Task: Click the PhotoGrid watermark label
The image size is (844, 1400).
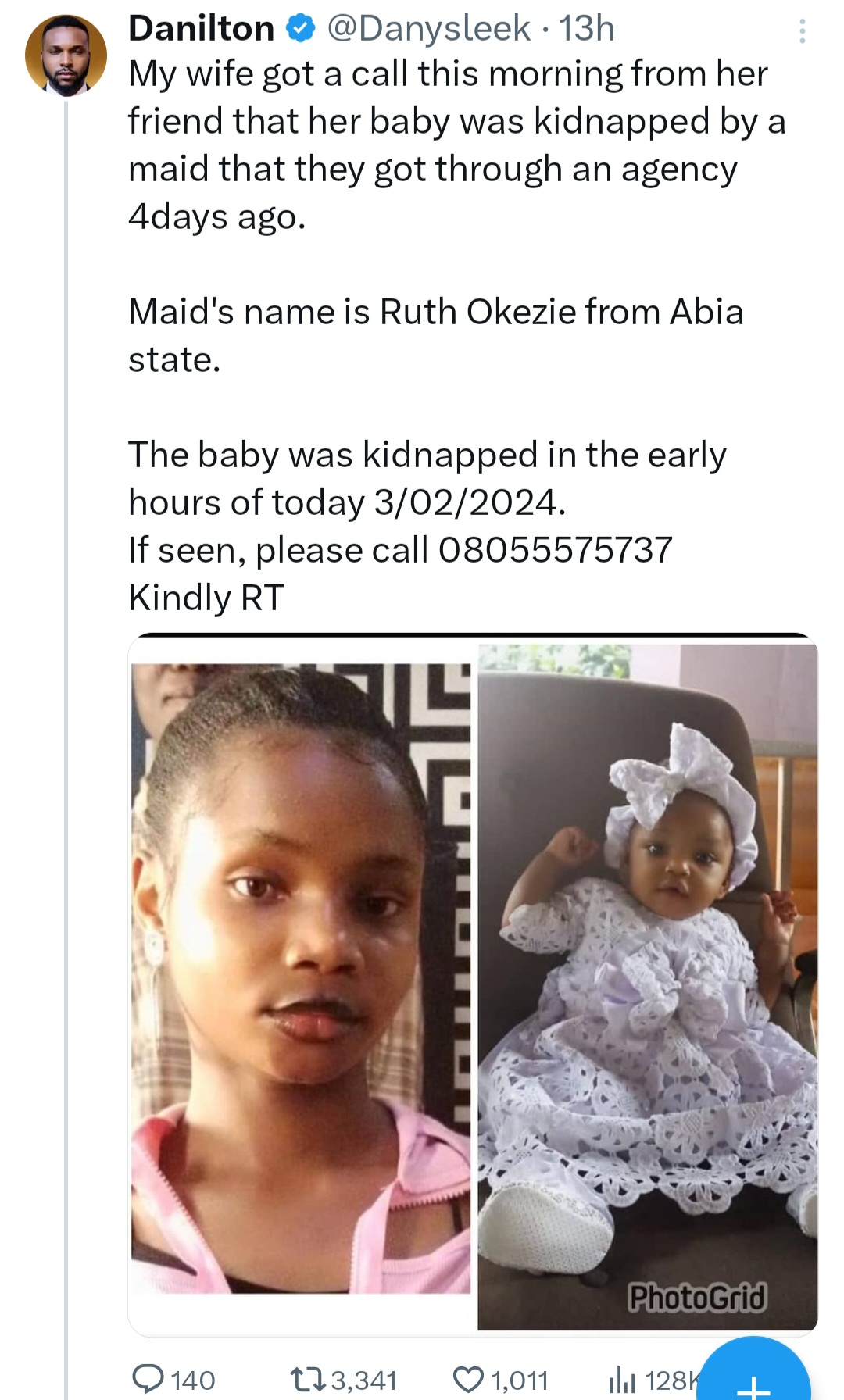Action: 697,1298
